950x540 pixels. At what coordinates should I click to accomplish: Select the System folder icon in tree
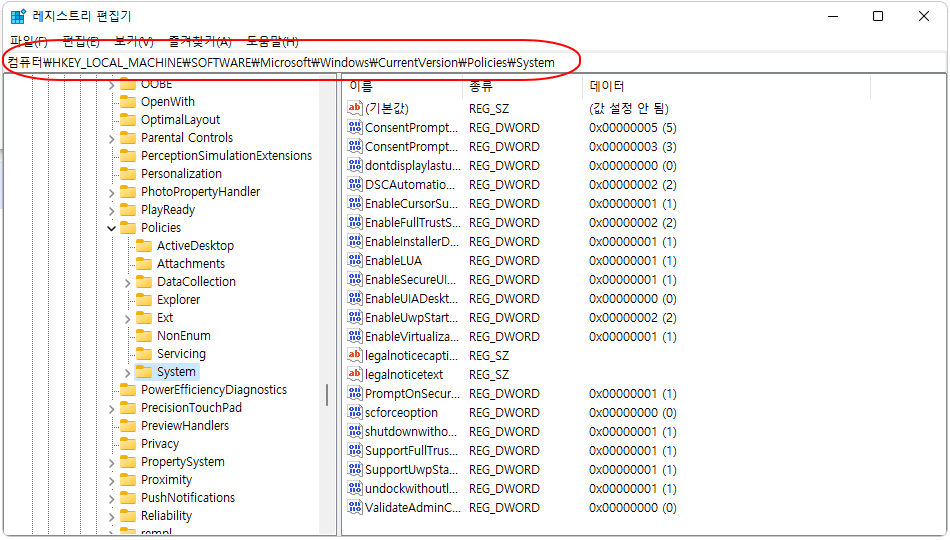[144, 372]
